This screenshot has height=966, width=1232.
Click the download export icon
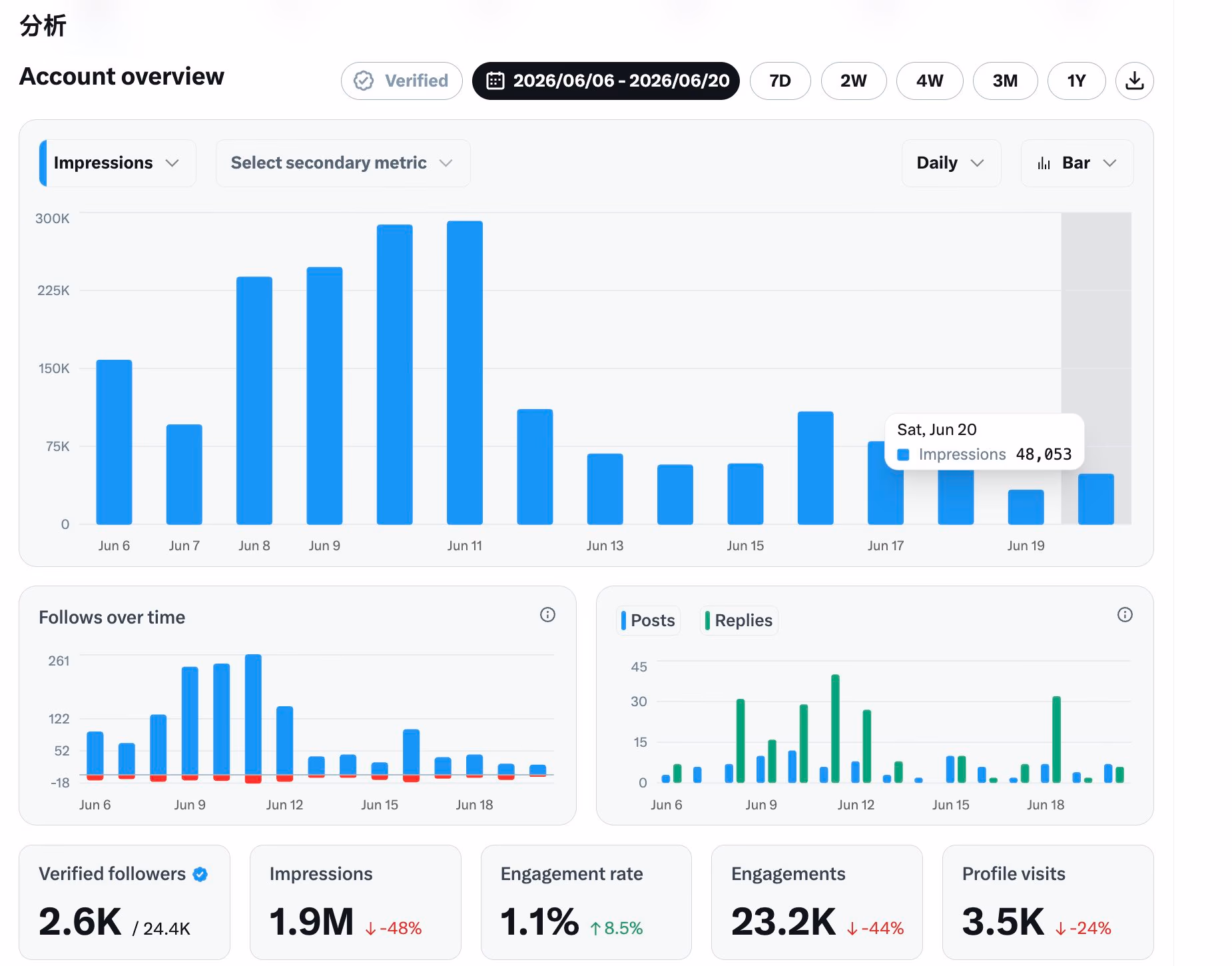pos(1134,81)
